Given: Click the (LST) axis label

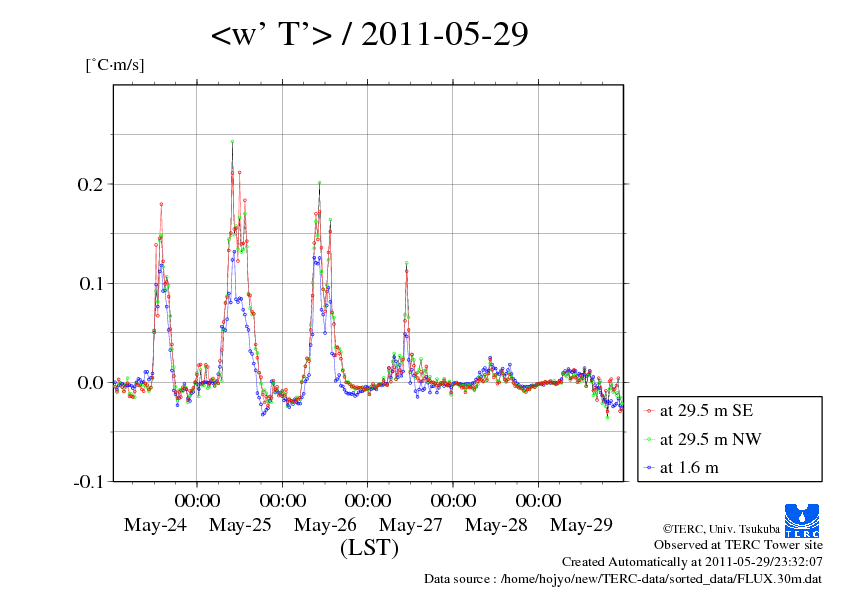Looking at the screenshot, I should coord(369,548).
